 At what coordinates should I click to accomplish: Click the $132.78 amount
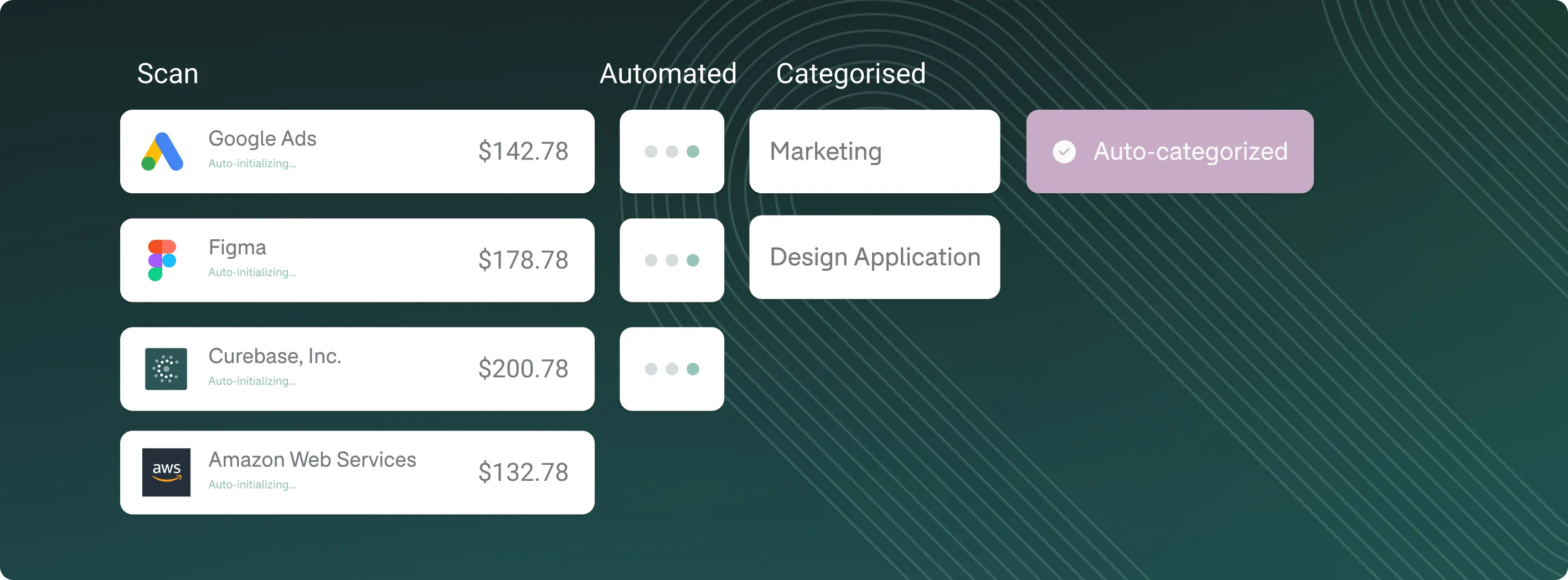point(523,472)
